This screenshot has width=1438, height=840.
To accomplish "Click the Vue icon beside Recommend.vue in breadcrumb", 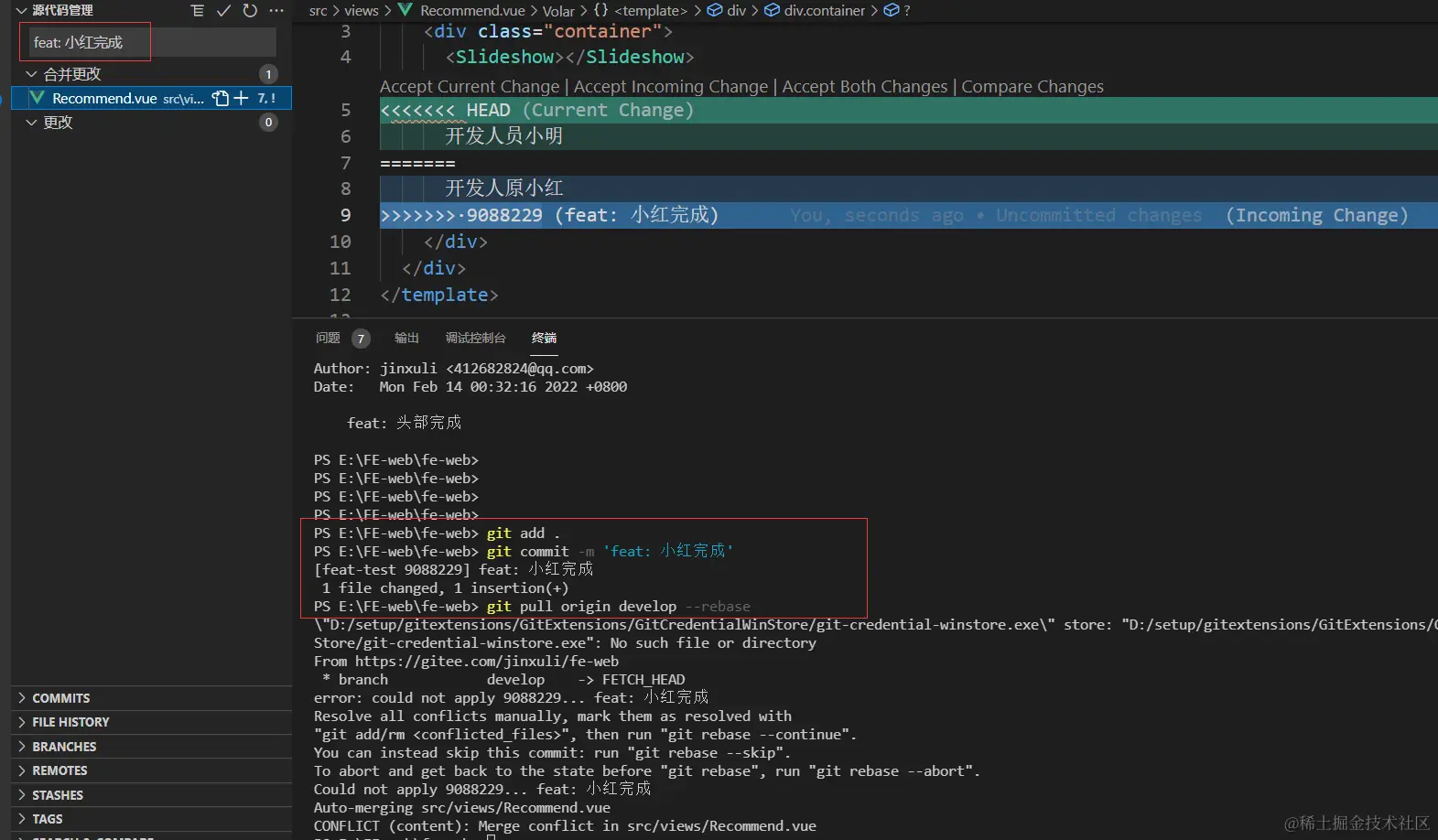I will pos(405,10).
